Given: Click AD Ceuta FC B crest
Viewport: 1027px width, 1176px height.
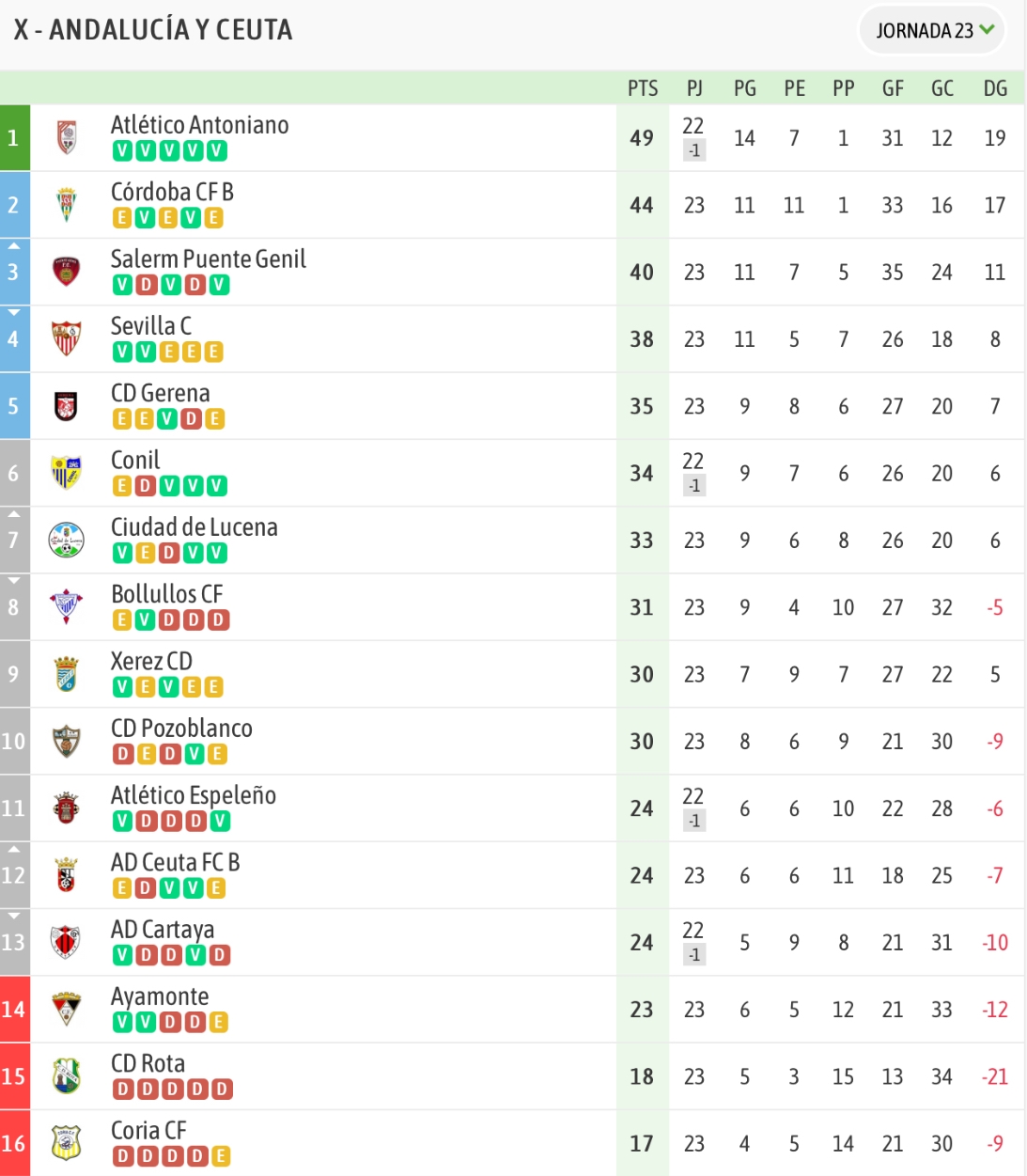Looking at the screenshot, I should (67, 875).
